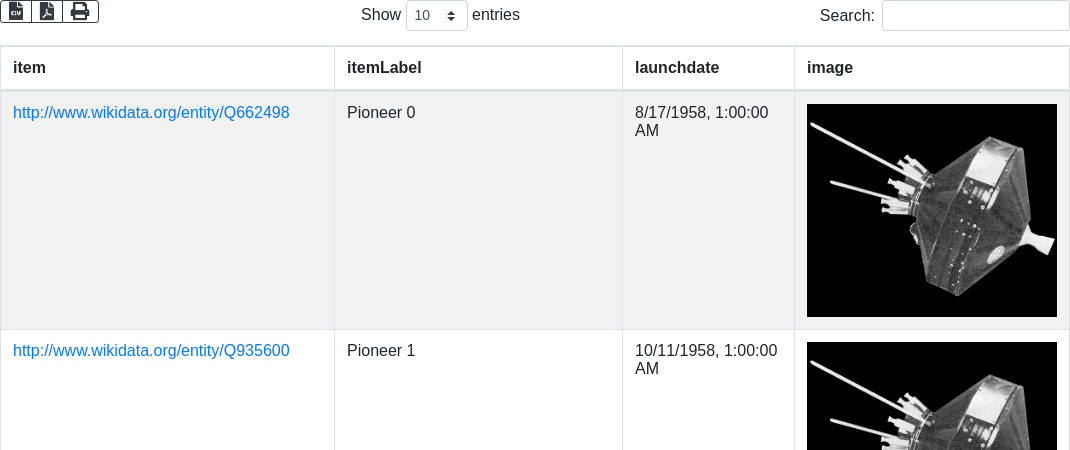Select the Pioneer 1 label cell

381,351
